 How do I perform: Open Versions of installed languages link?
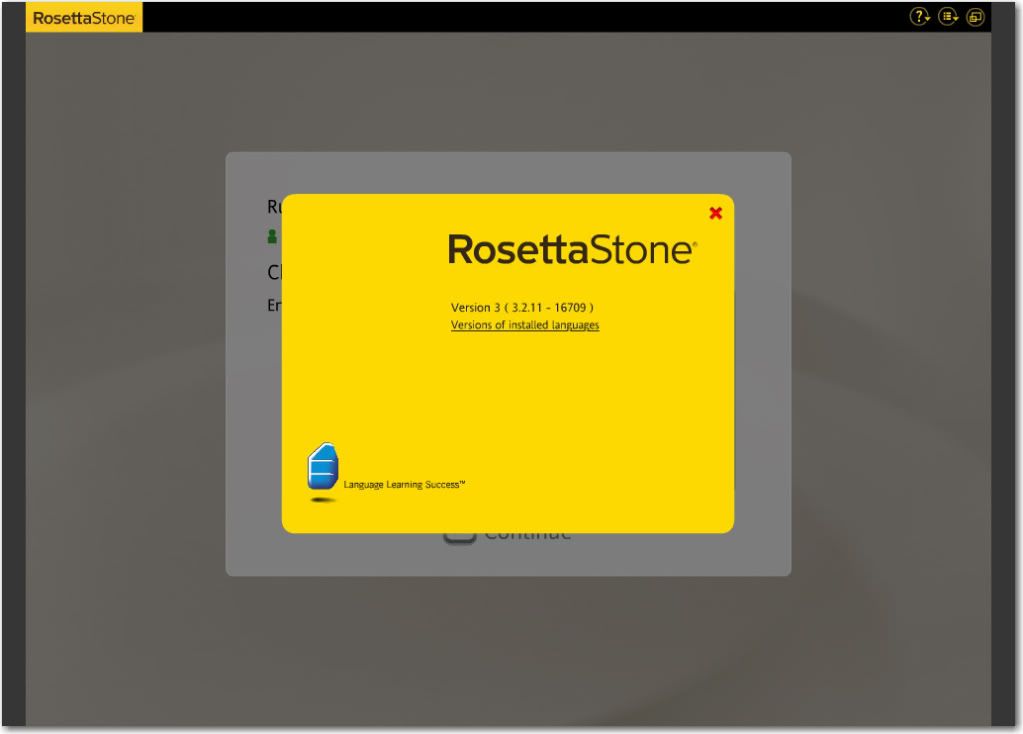click(525, 325)
